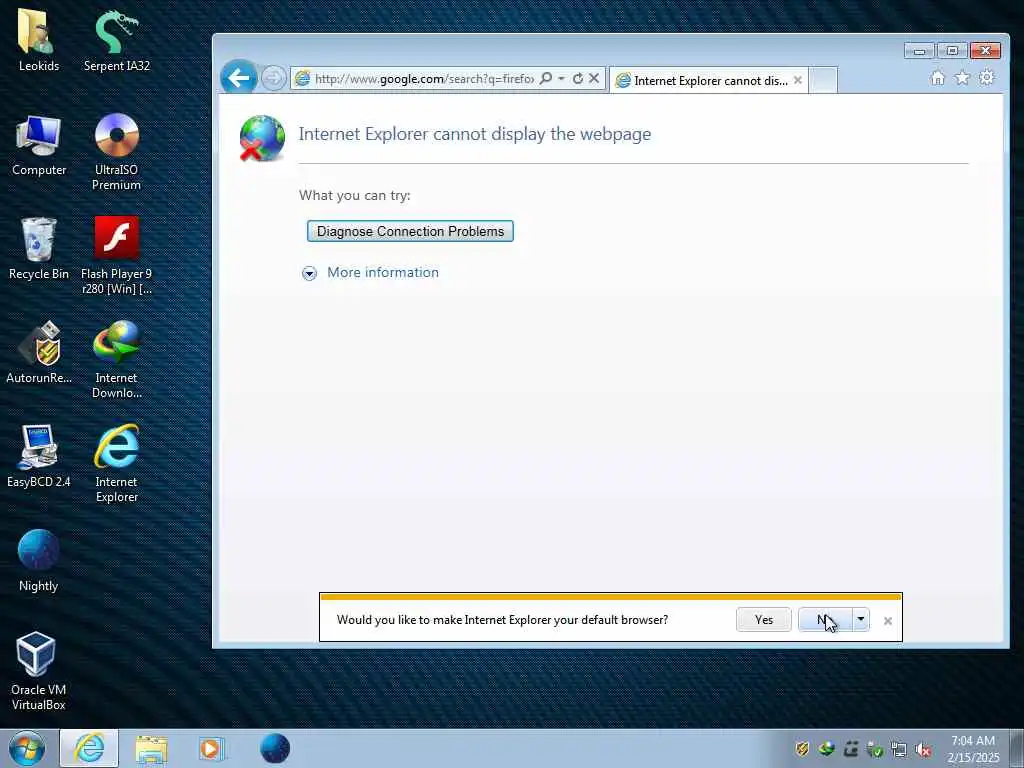This screenshot has width=1024, height=768.
Task: Go back using the blue back arrow
Action: [x=238, y=78]
